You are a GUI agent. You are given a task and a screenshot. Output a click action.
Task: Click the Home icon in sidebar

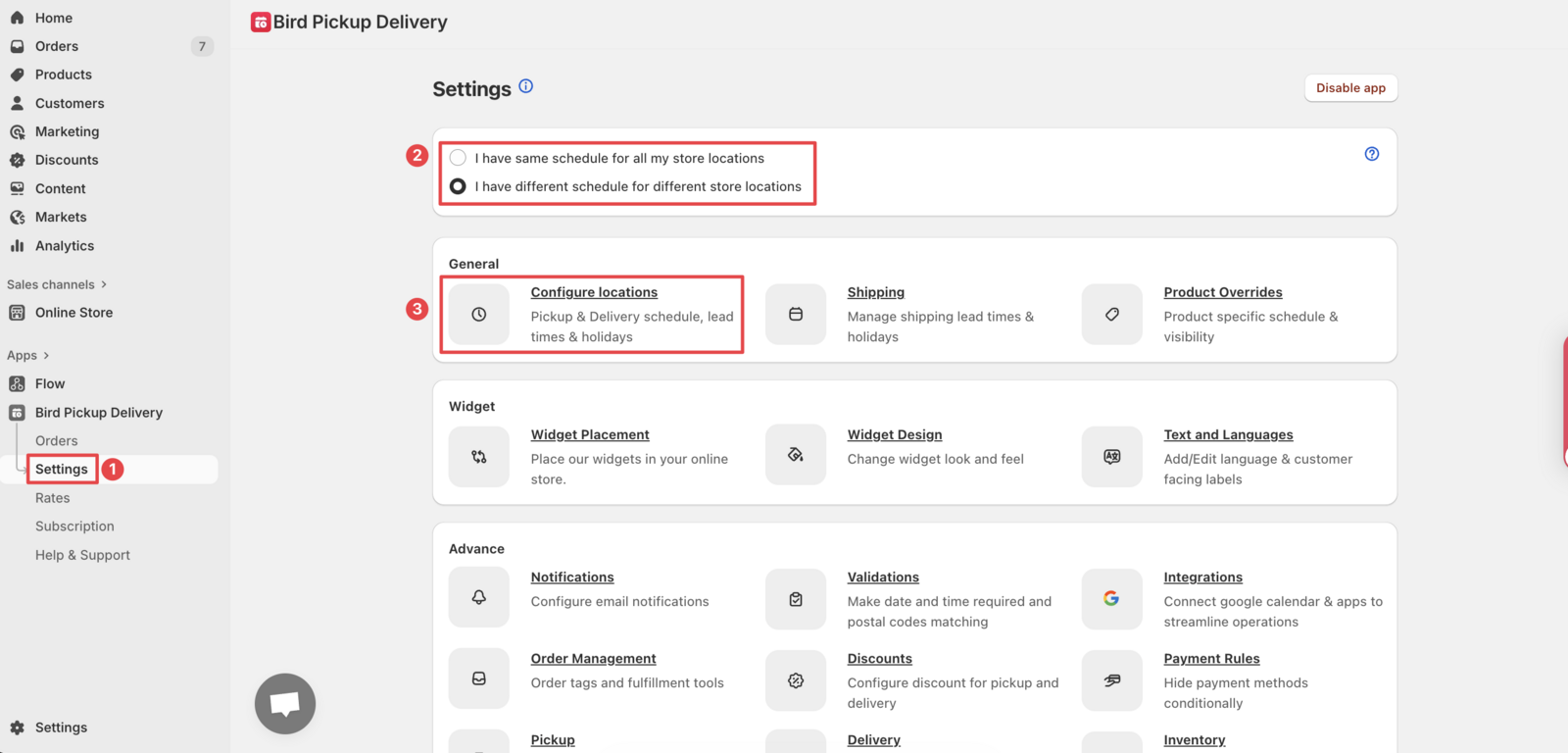pyautogui.click(x=17, y=18)
